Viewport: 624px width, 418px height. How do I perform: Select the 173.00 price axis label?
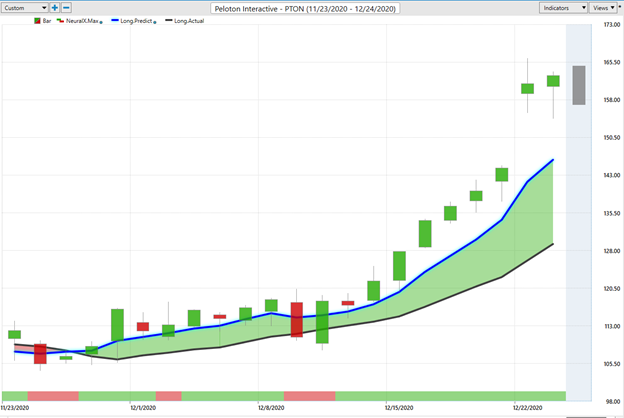(x=612, y=25)
